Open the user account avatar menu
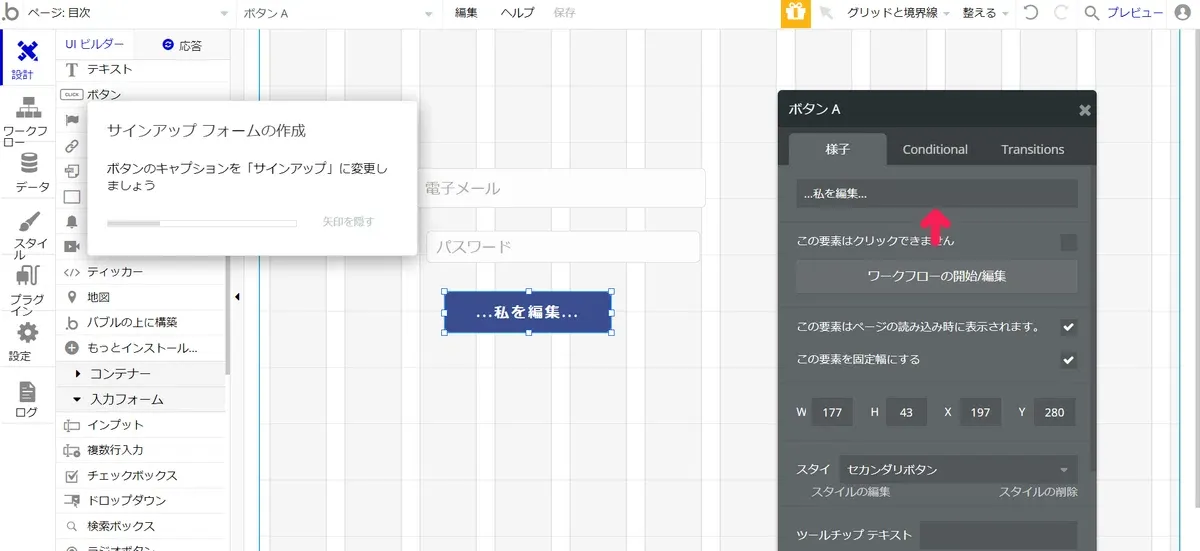 pos(1184,13)
